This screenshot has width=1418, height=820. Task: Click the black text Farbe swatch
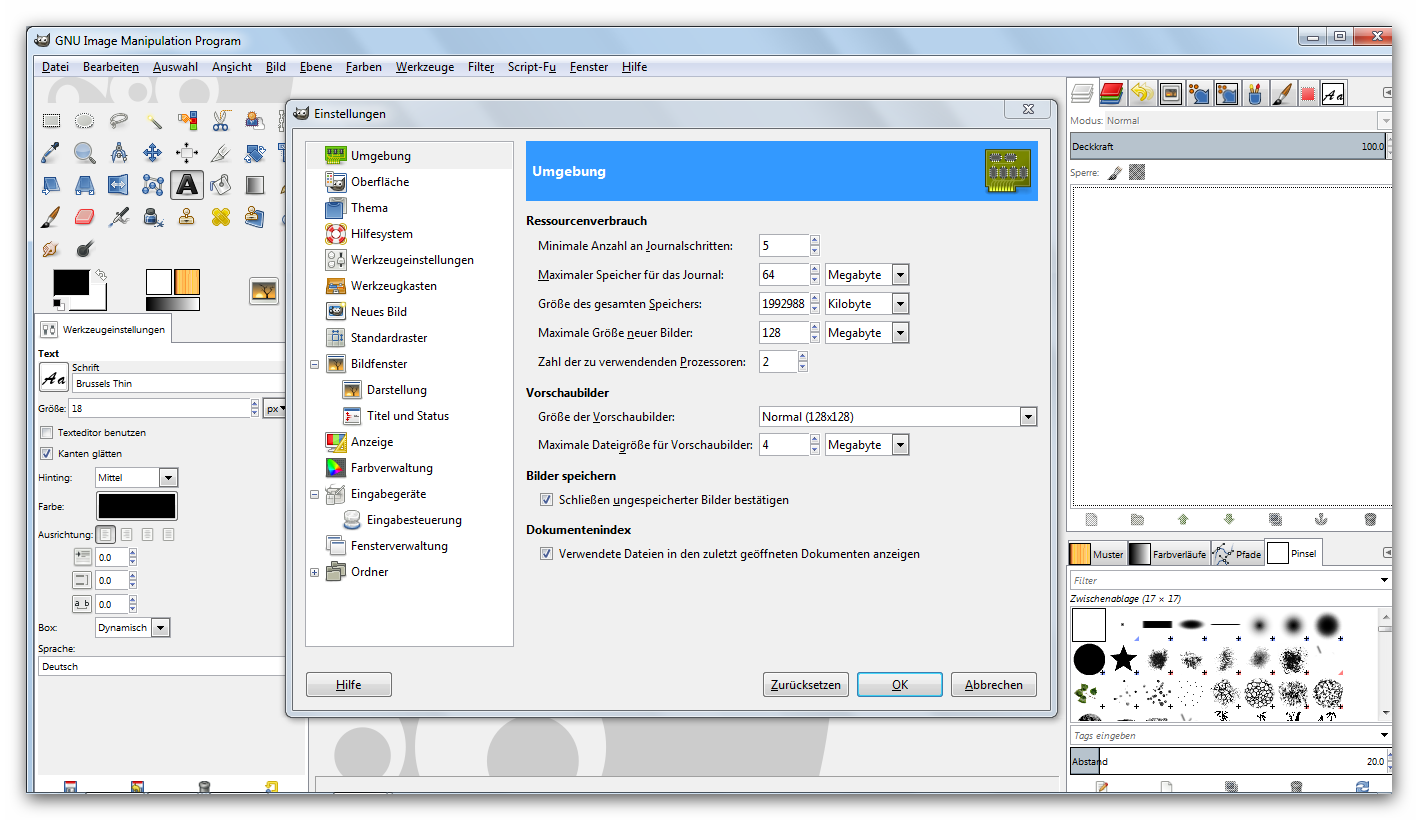[x=136, y=506]
